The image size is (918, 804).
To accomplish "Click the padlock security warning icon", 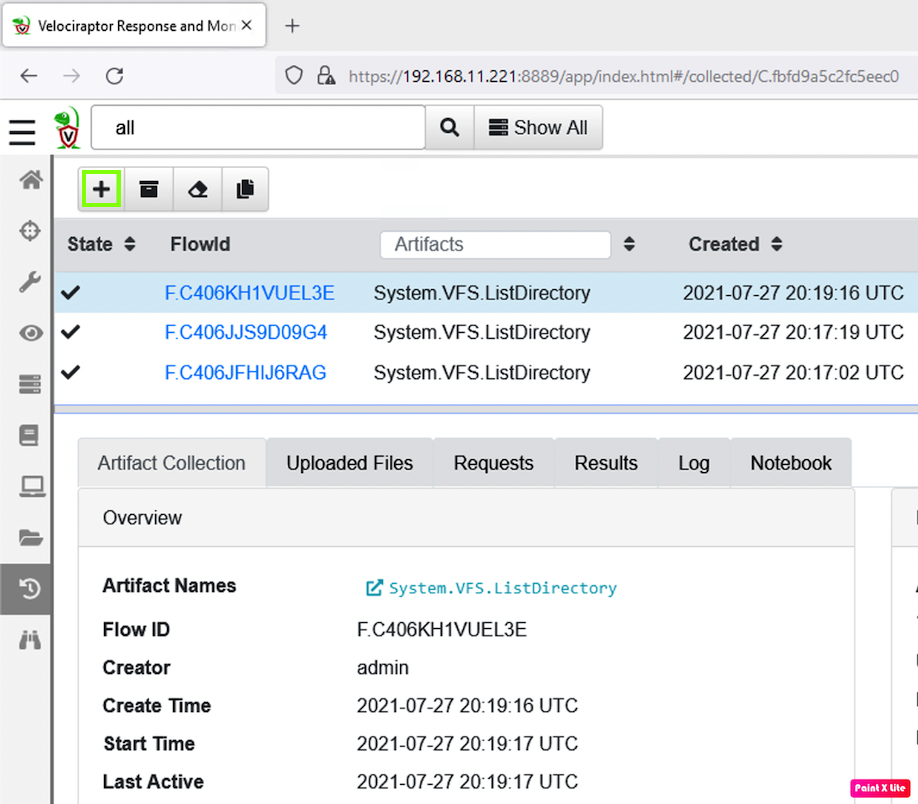I will [x=326, y=76].
